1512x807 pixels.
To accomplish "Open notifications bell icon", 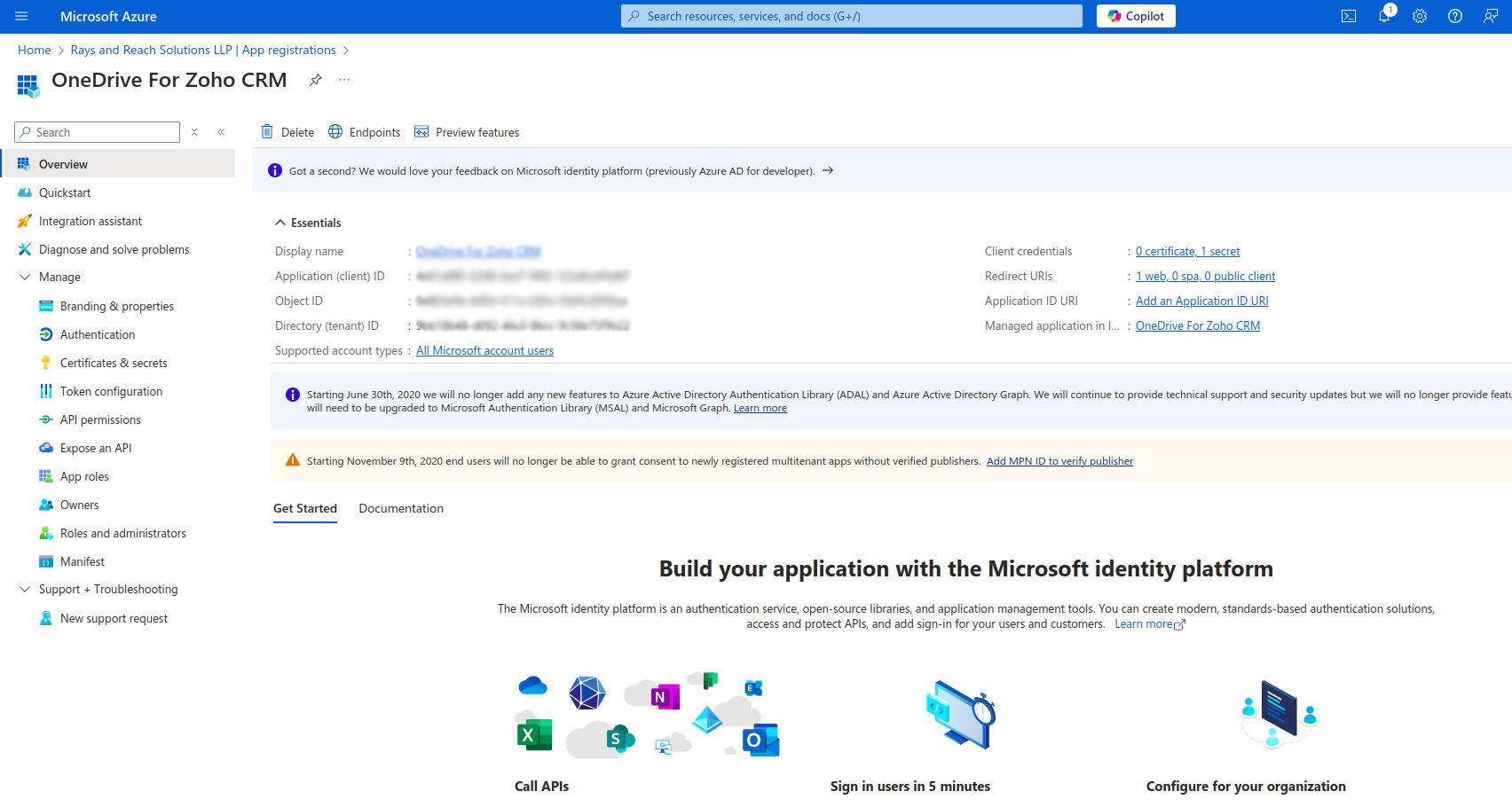I will pyautogui.click(x=1384, y=16).
